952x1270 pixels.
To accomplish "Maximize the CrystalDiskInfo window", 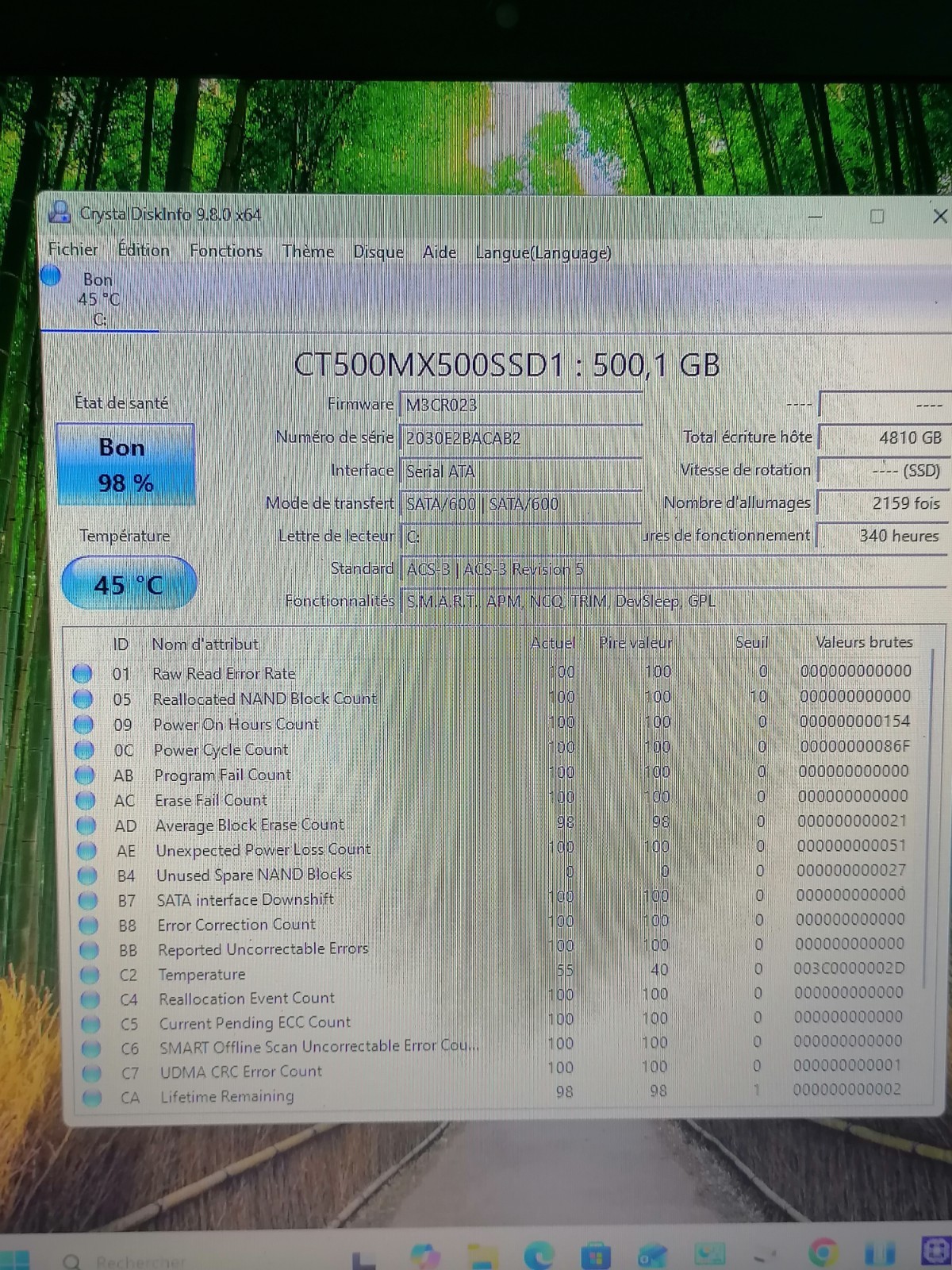I will [x=877, y=216].
